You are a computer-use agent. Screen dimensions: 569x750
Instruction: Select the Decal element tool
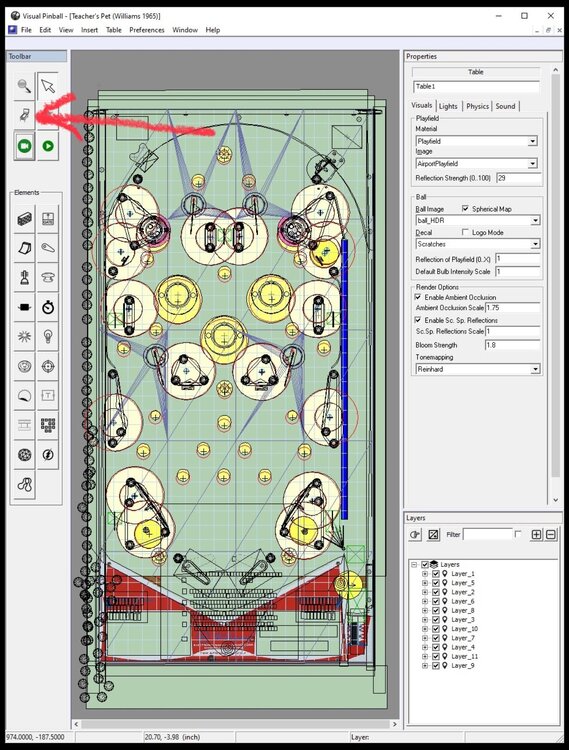(x=24, y=396)
